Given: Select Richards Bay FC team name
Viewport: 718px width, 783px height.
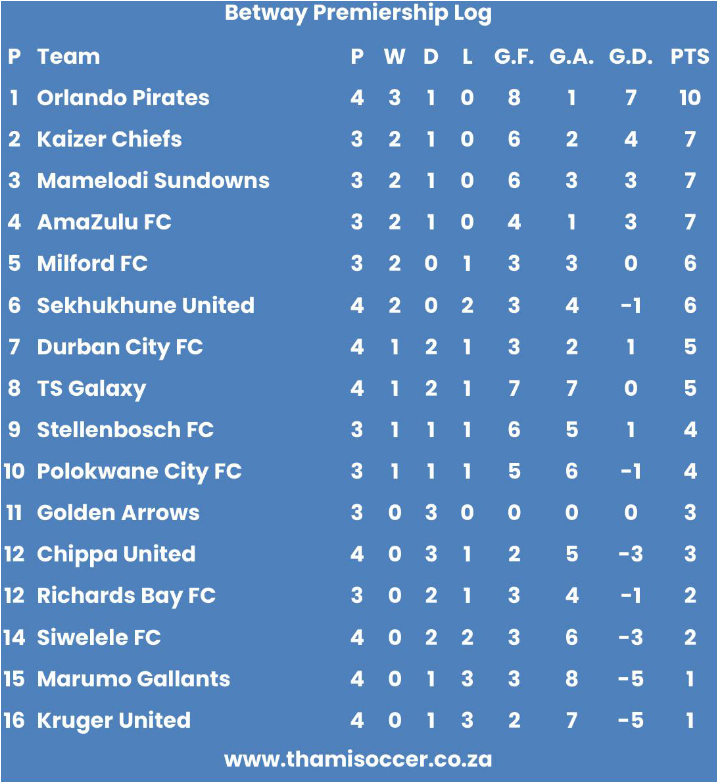Looking at the screenshot, I should point(126,596).
